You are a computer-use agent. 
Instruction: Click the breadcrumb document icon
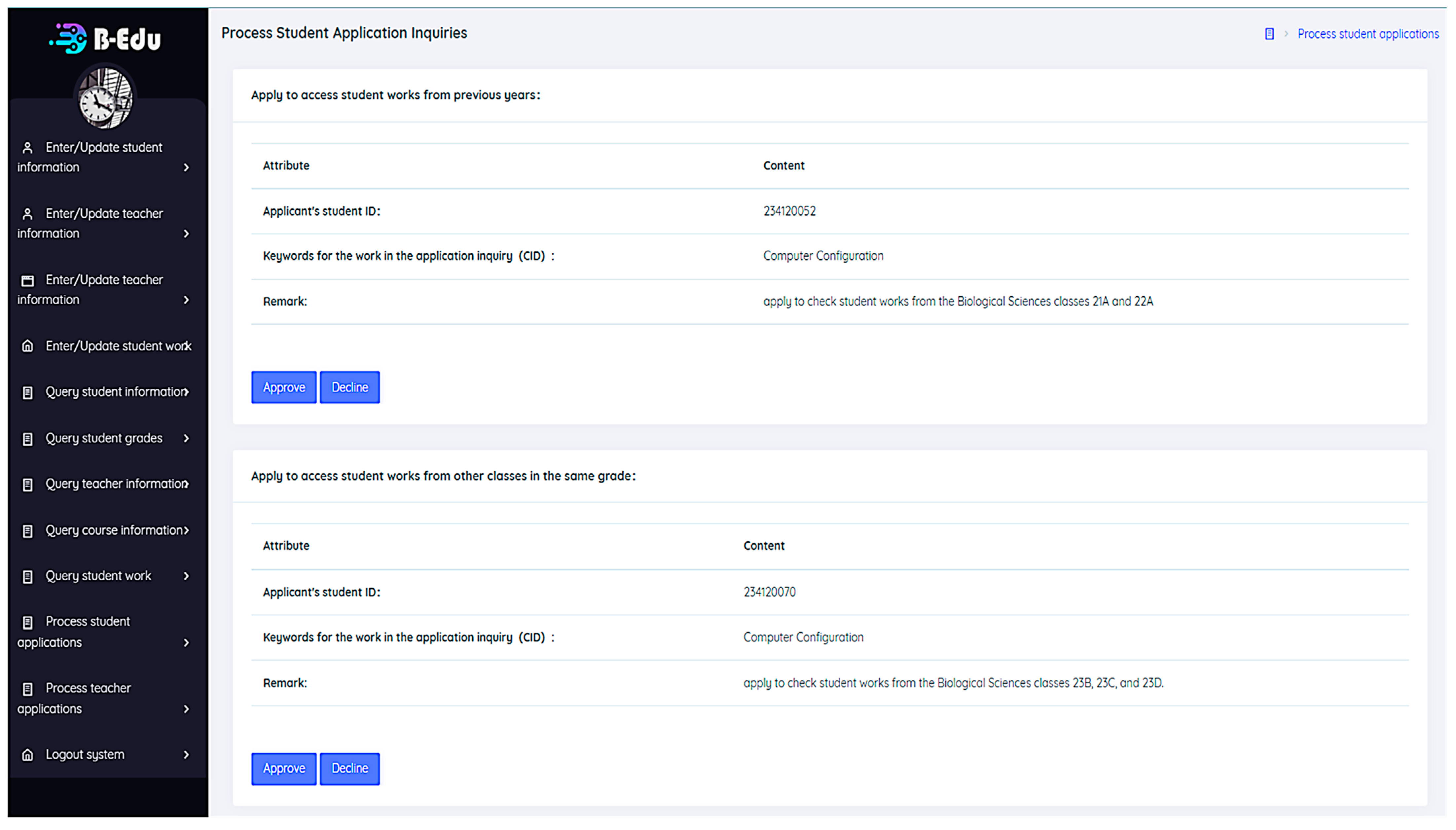[x=1269, y=34]
